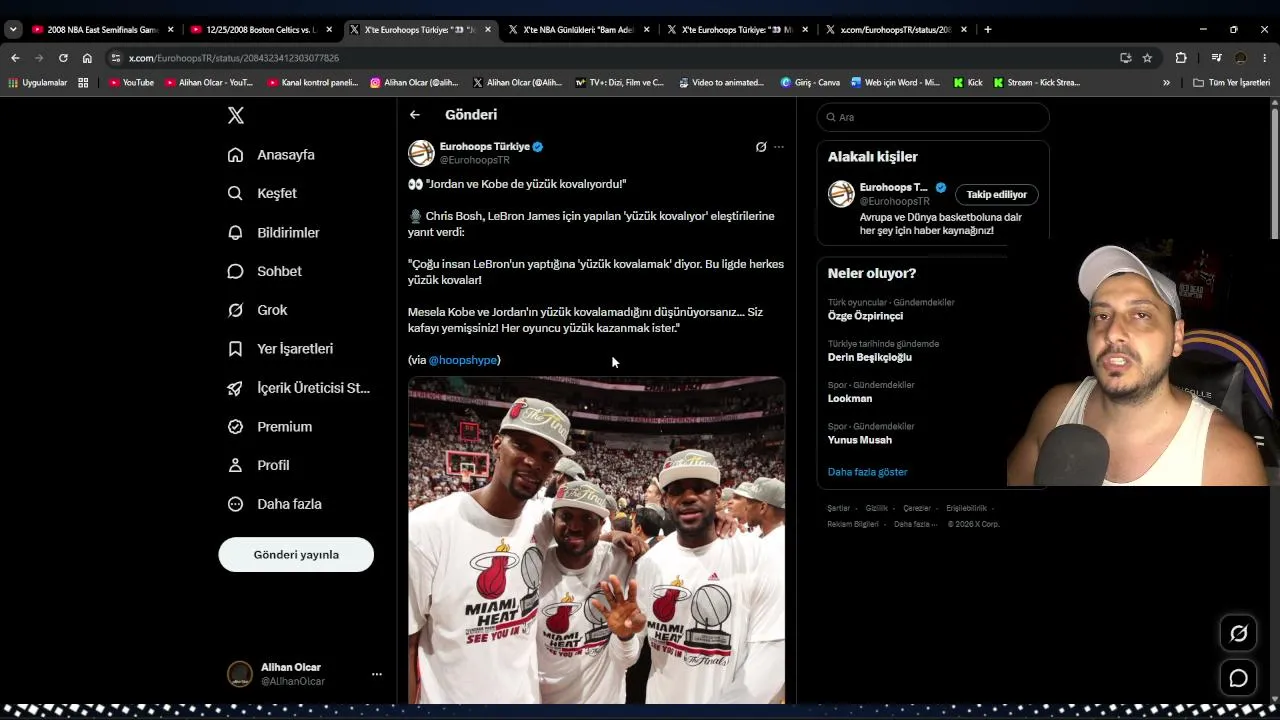1280x720 pixels.
Task: Open the TV+ Dizi, Film bookmark
Action: point(620,83)
